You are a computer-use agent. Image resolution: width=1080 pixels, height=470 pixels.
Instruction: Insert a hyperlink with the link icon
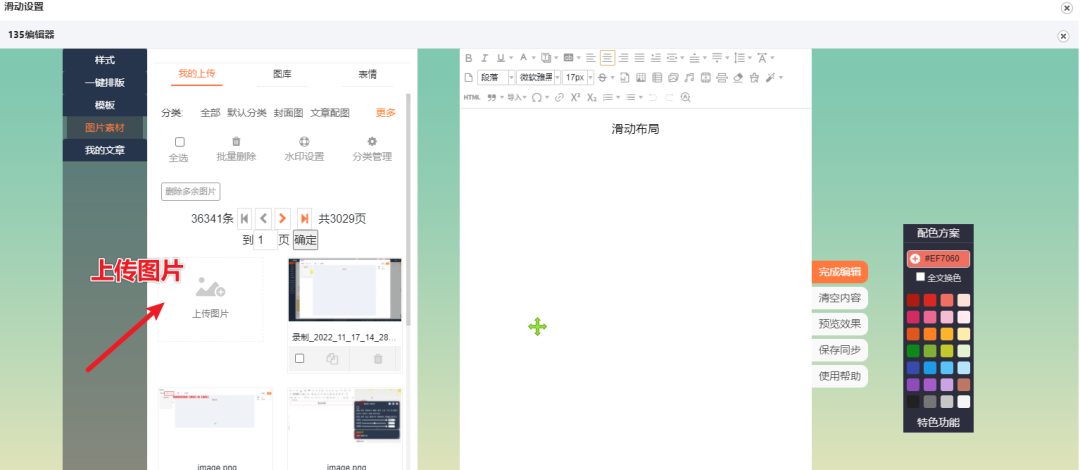[559, 97]
